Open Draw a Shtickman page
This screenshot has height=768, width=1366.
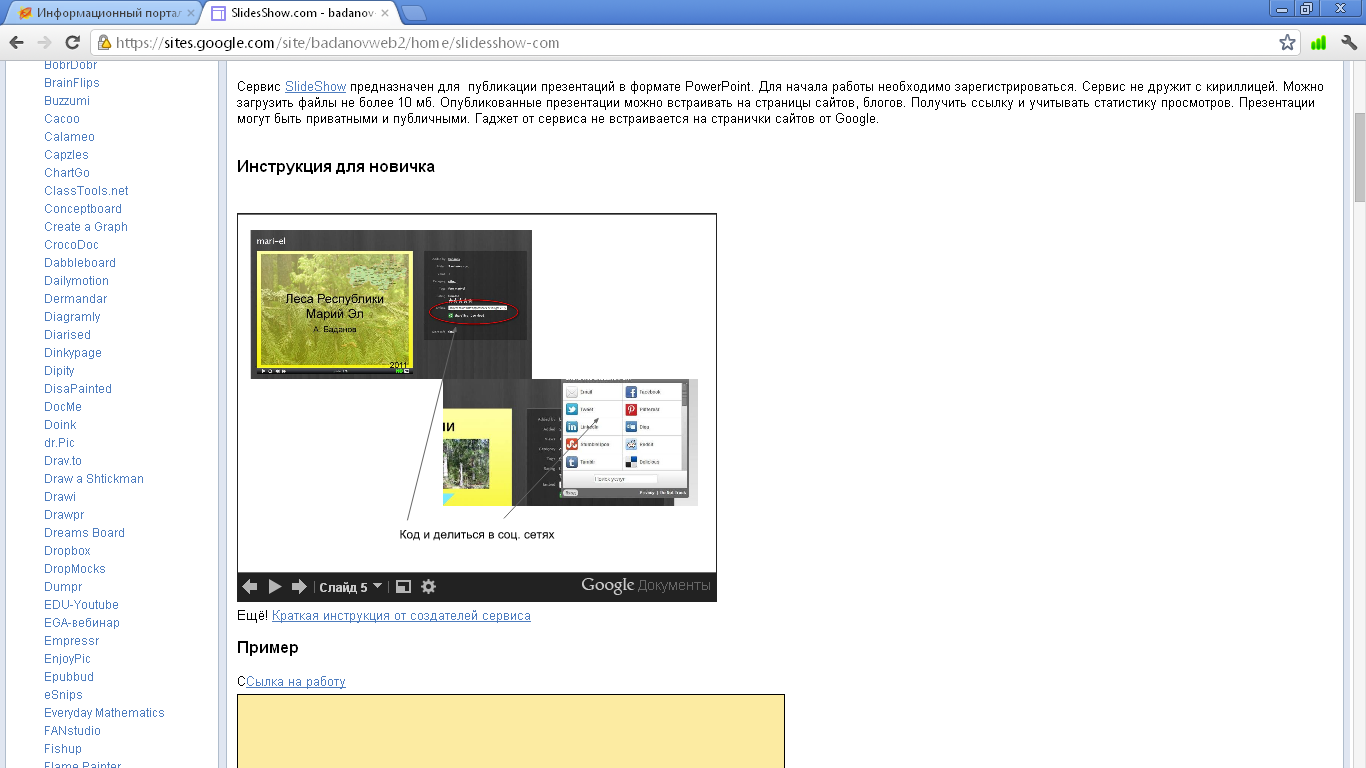[x=94, y=479]
